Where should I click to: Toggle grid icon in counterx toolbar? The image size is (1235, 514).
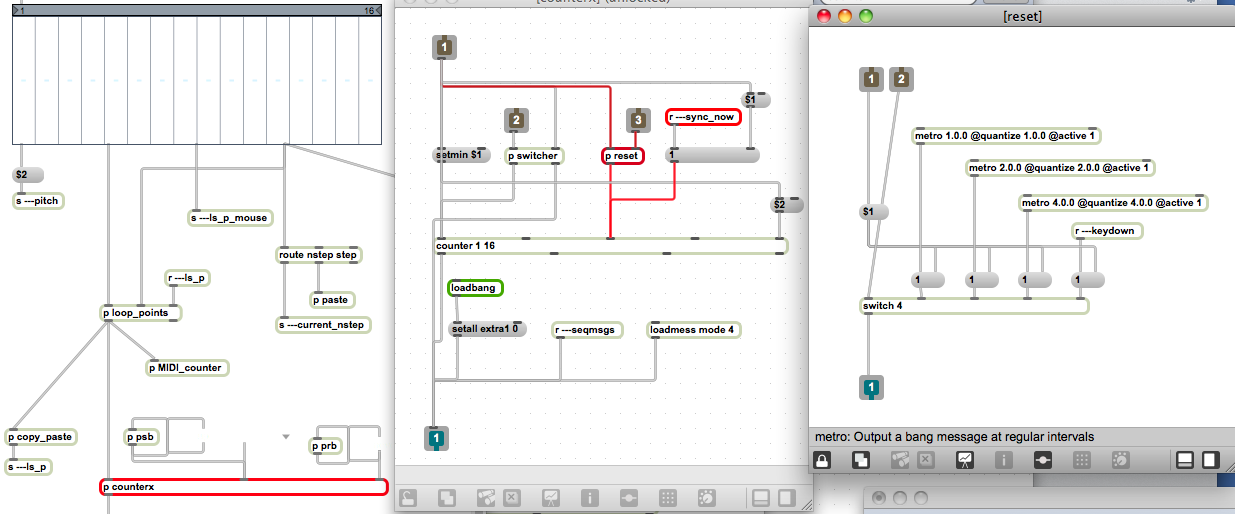668,496
